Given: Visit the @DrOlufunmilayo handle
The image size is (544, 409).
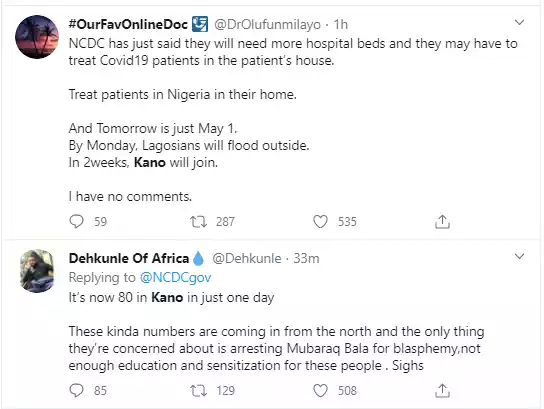Looking at the screenshot, I should [x=267, y=25].
